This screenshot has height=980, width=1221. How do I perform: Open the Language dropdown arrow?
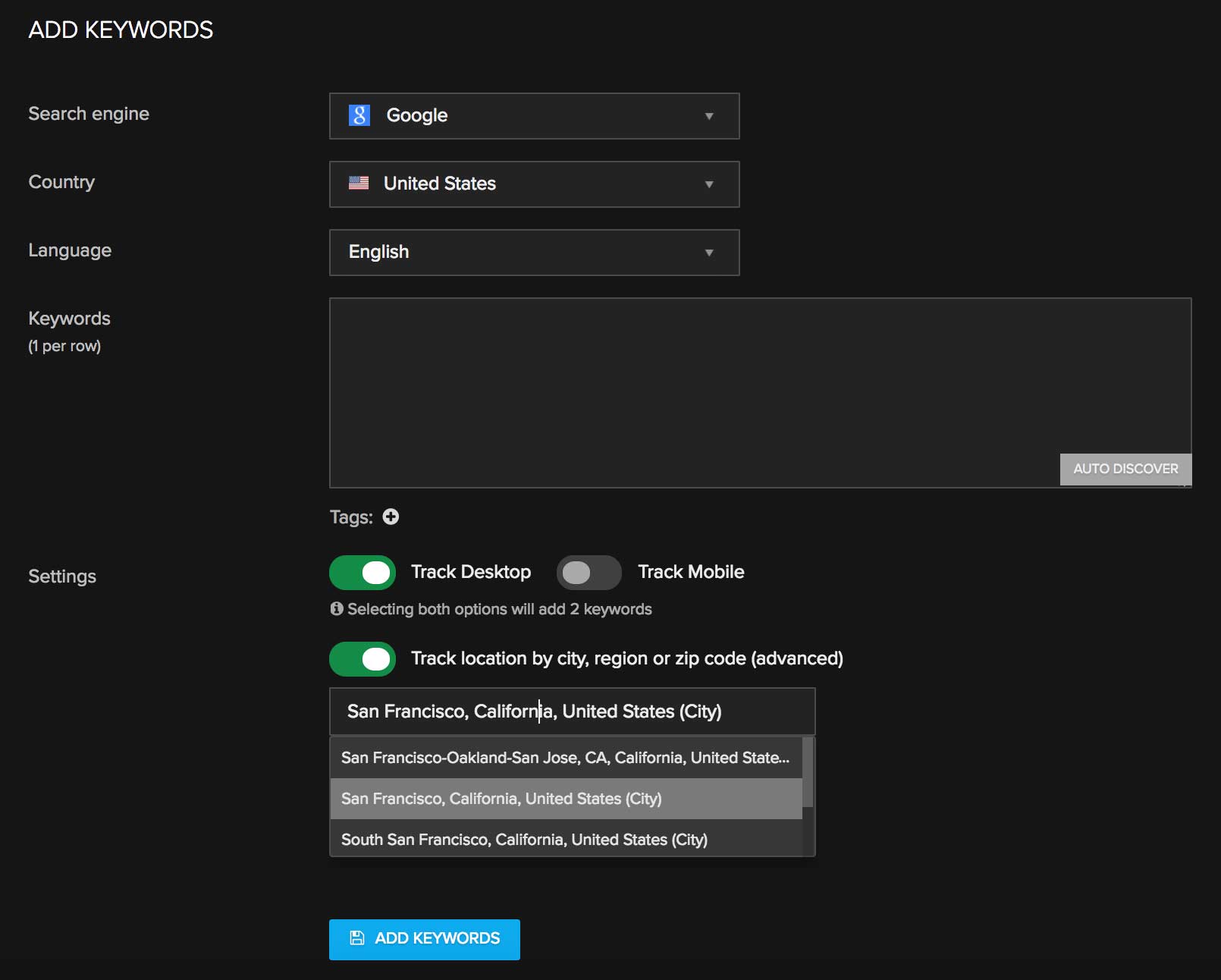click(x=709, y=253)
